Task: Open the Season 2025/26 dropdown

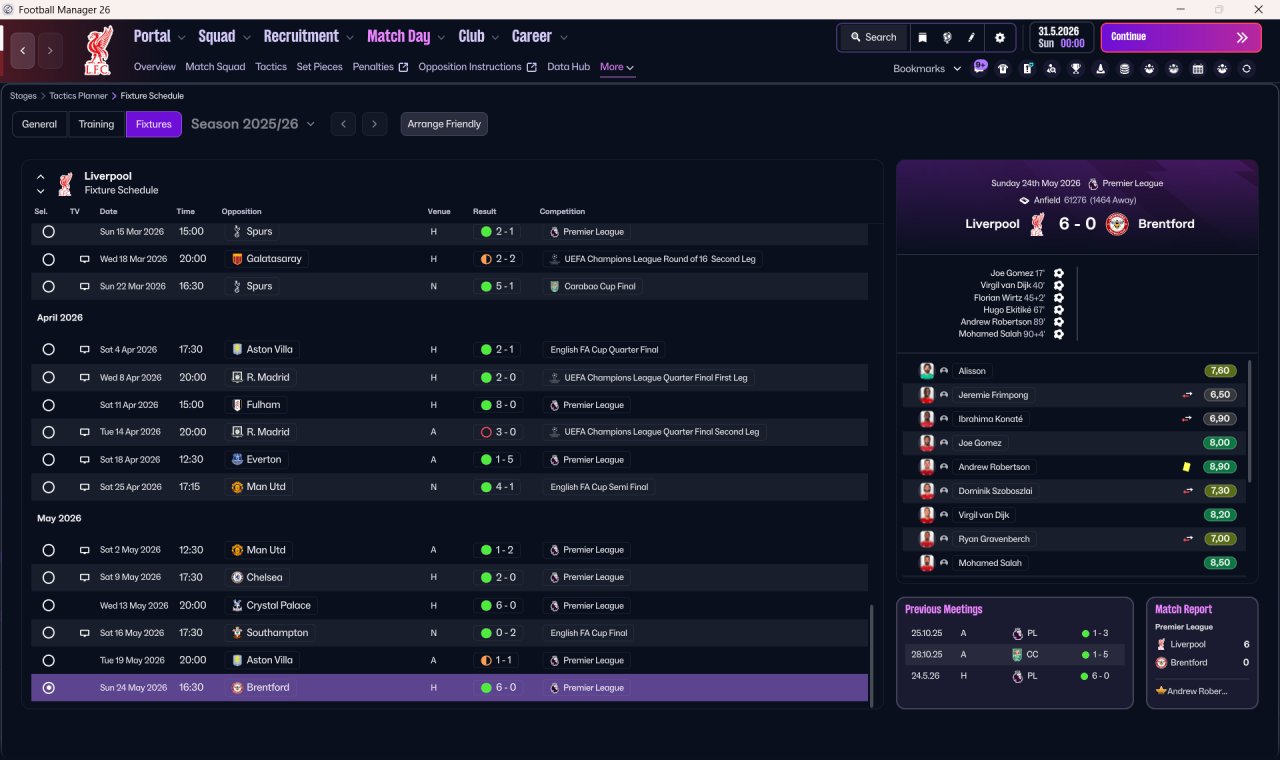Action: coord(253,124)
